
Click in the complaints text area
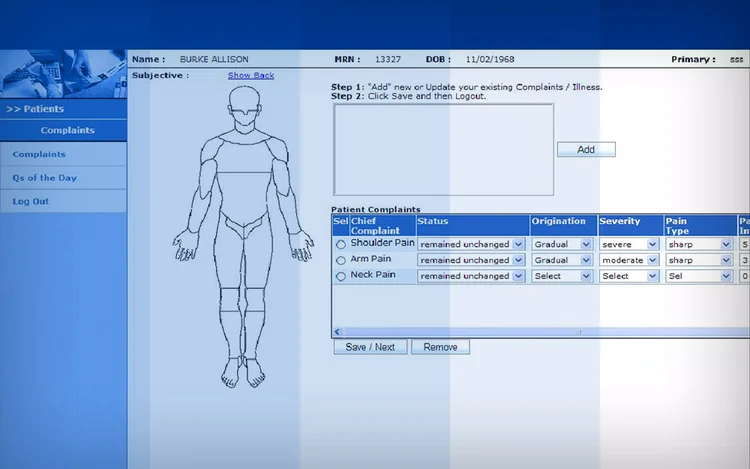[x=443, y=150]
